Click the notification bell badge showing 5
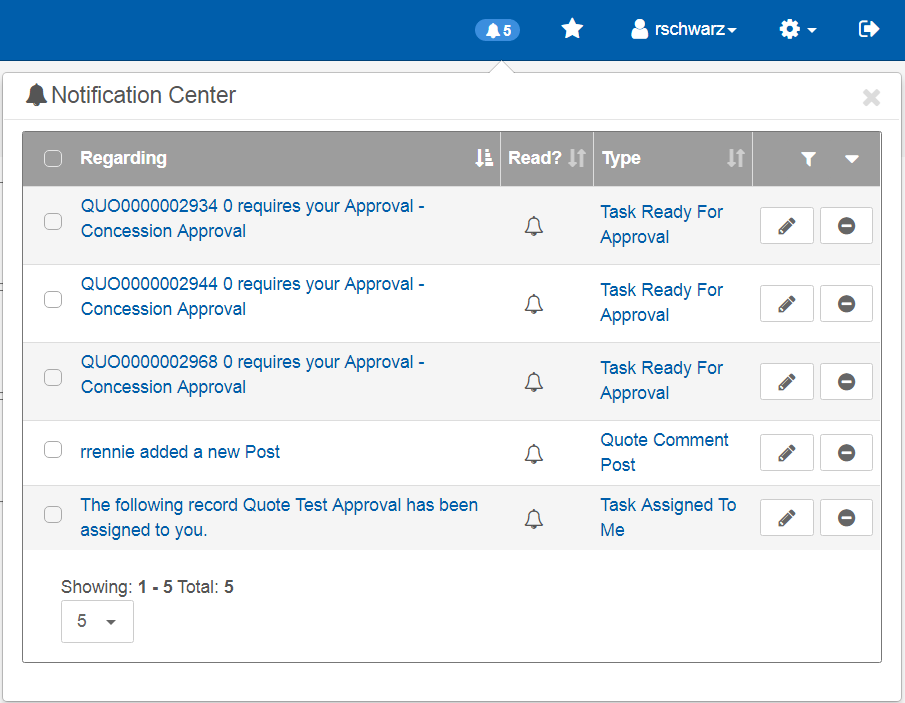The height and width of the screenshot is (703, 905). tap(497, 30)
